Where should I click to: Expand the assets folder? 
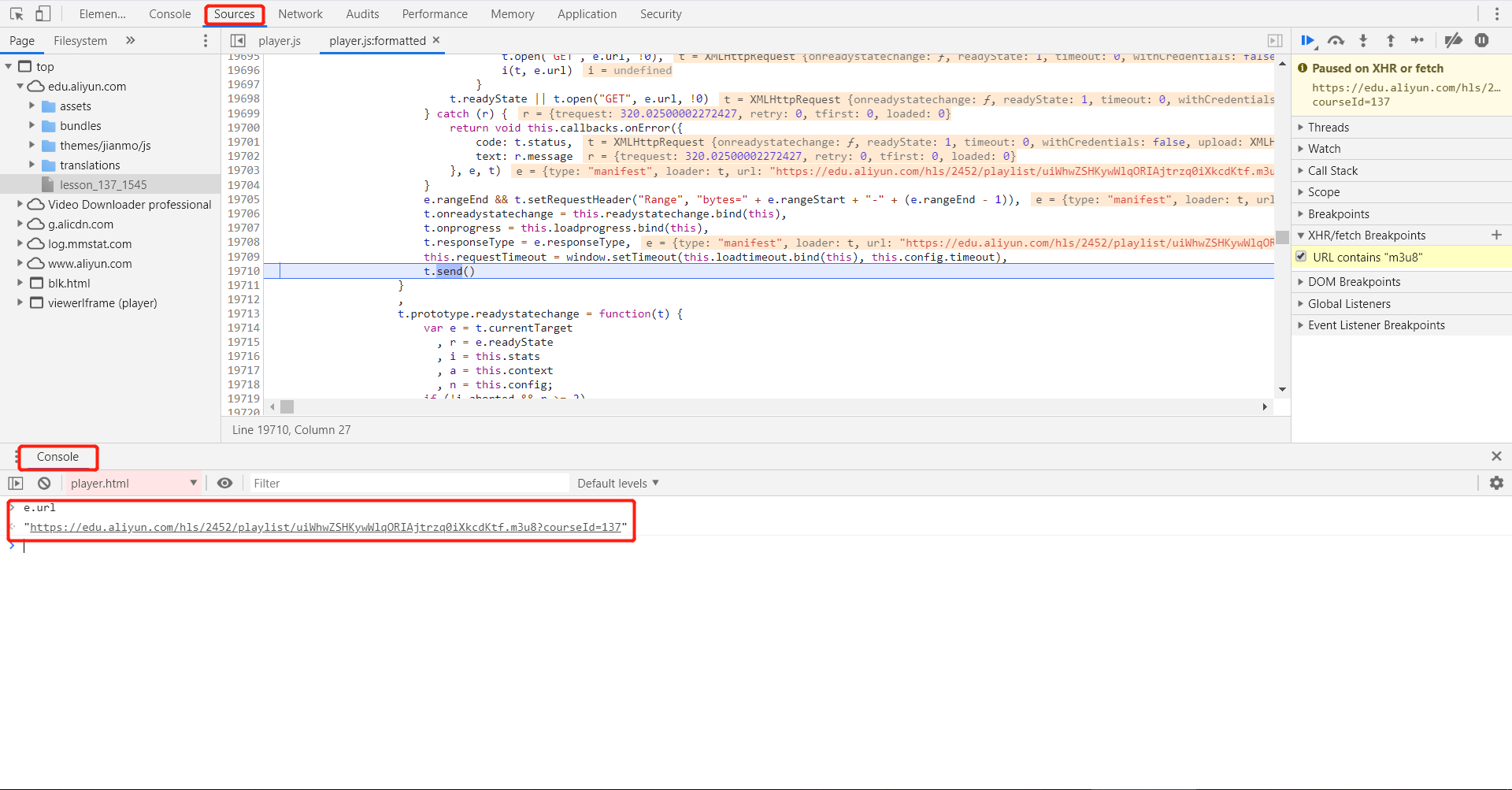coord(32,106)
